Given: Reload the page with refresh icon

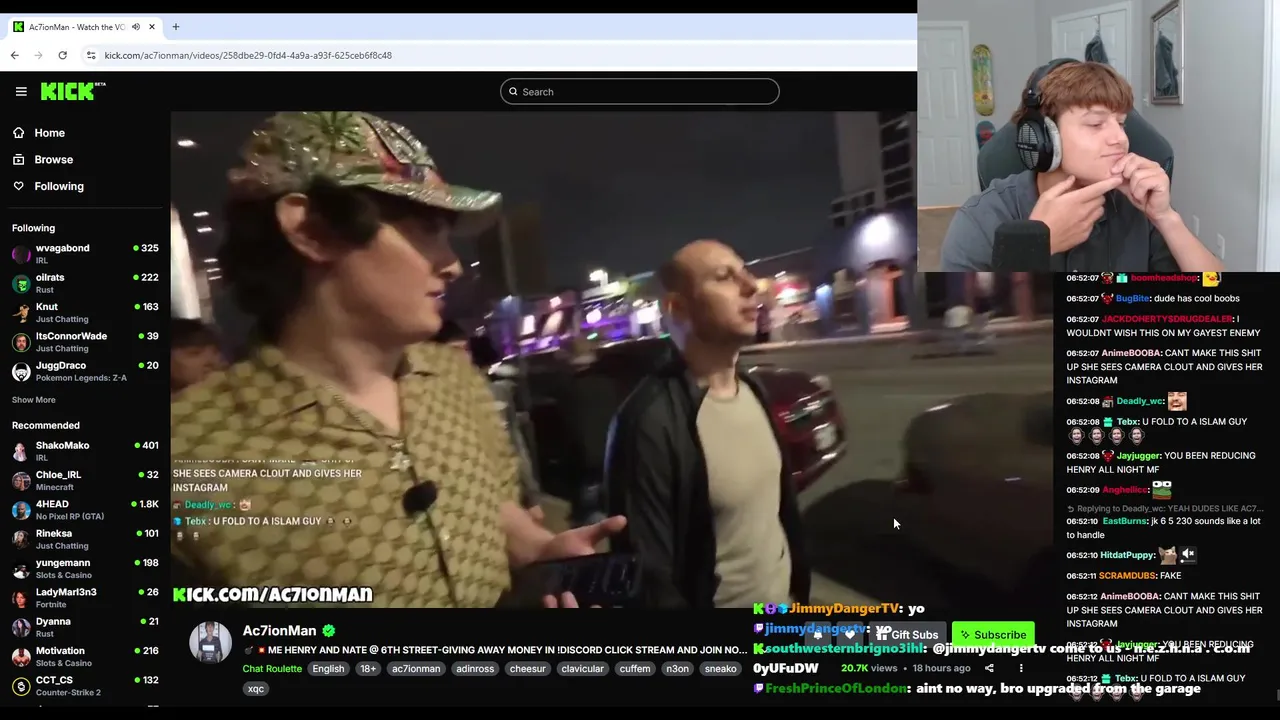Looking at the screenshot, I should [62, 55].
